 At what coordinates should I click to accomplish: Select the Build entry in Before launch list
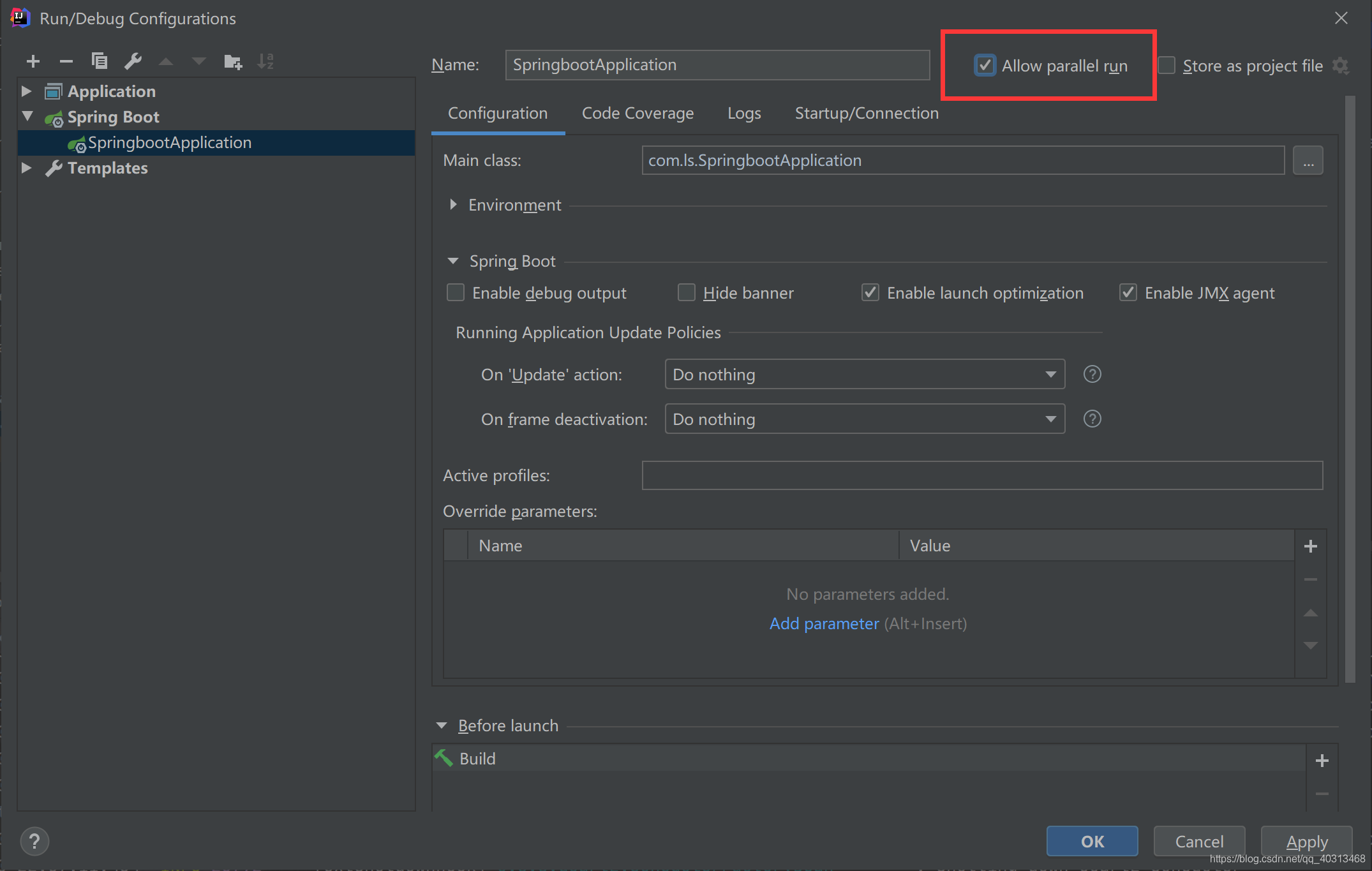tap(869, 758)
